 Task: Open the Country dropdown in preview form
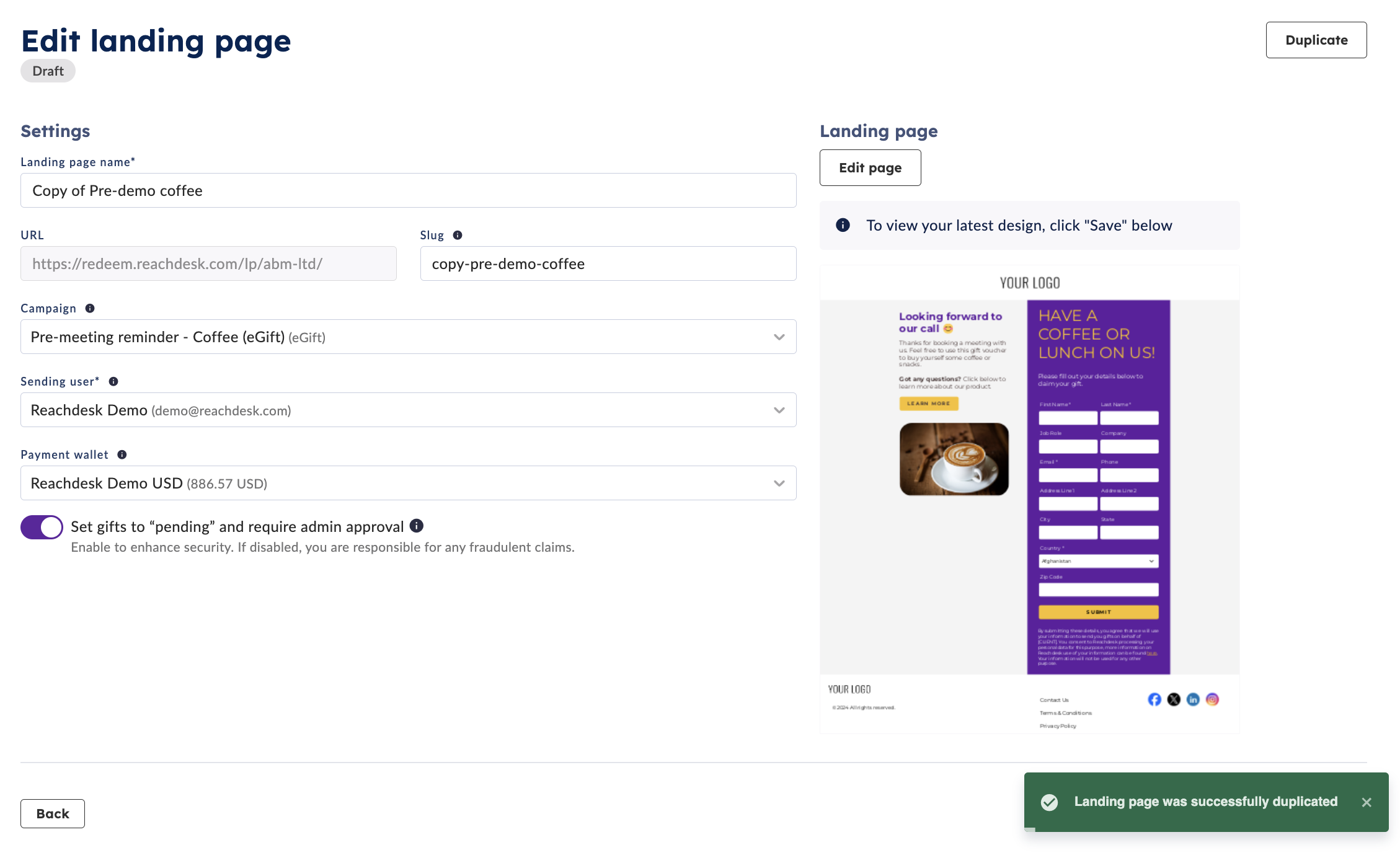click(1098, 561)
